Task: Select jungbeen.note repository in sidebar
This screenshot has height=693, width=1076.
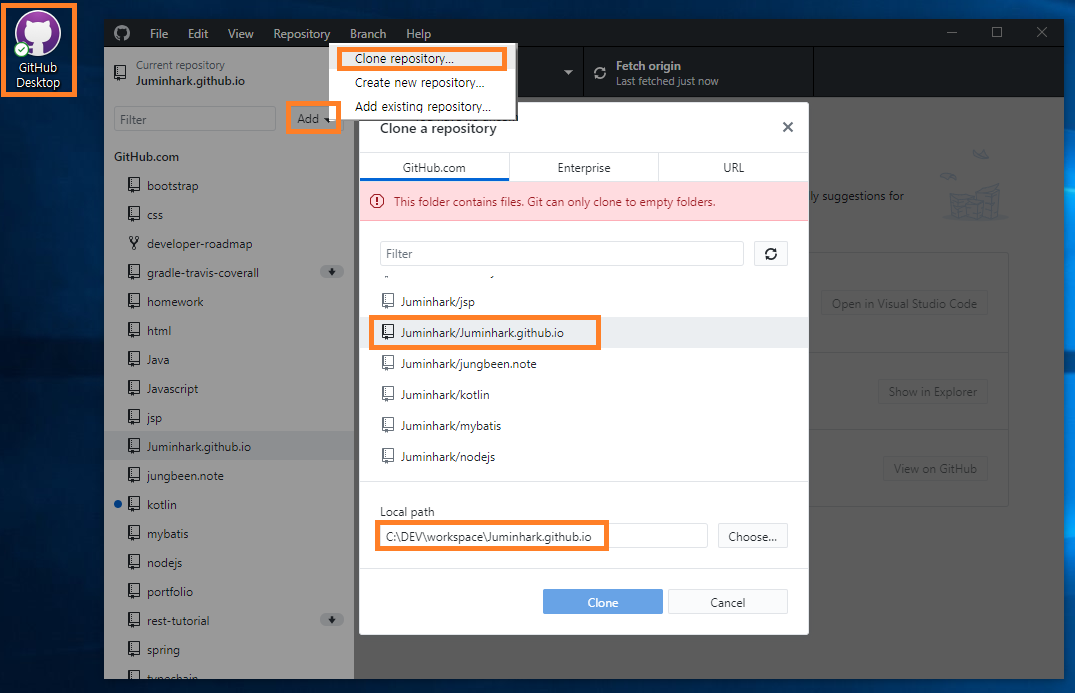Action: (x=229, y=475)
